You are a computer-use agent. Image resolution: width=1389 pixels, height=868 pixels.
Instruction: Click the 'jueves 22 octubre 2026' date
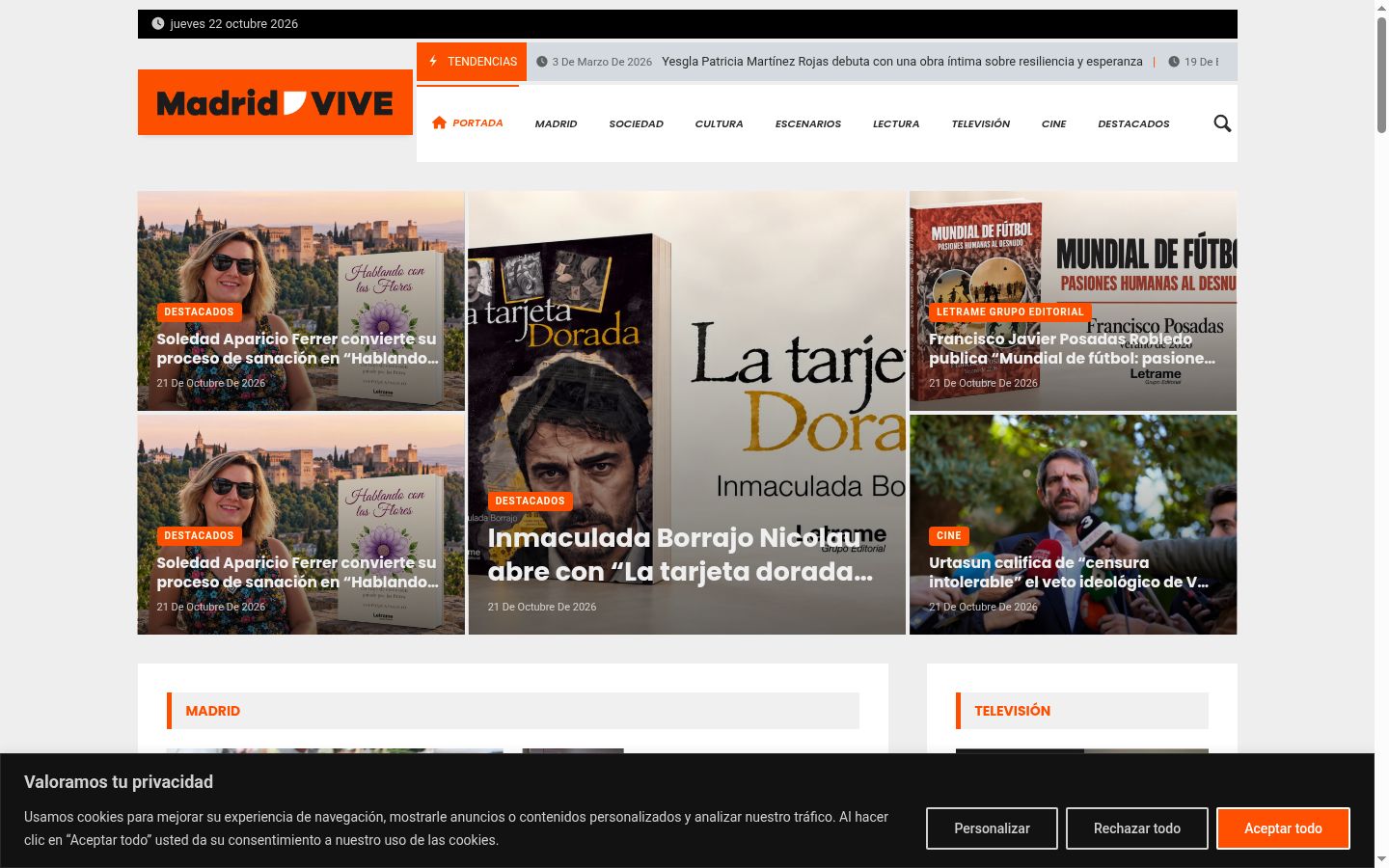[x=233, y=23]
